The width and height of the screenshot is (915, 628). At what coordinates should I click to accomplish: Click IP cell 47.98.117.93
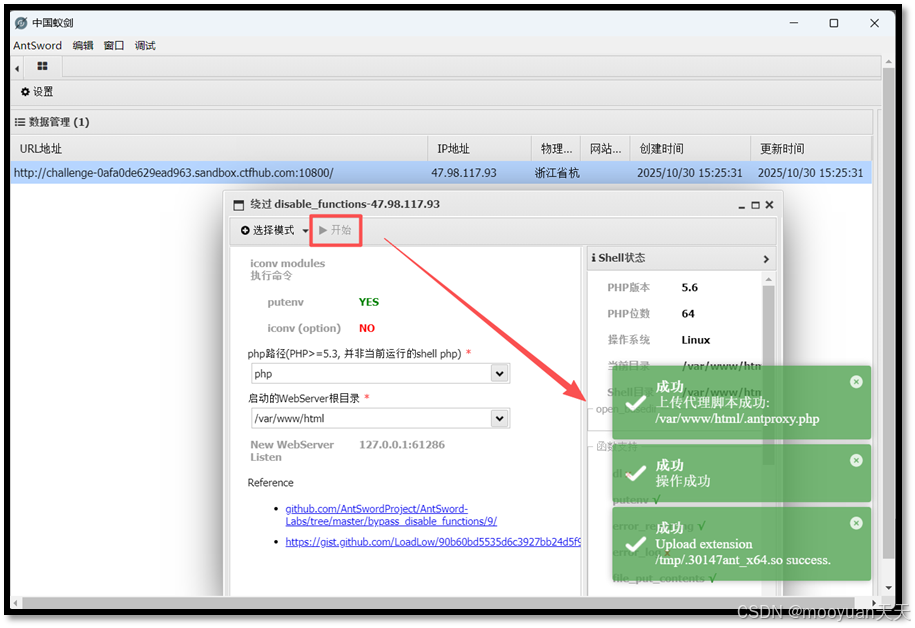464,173
